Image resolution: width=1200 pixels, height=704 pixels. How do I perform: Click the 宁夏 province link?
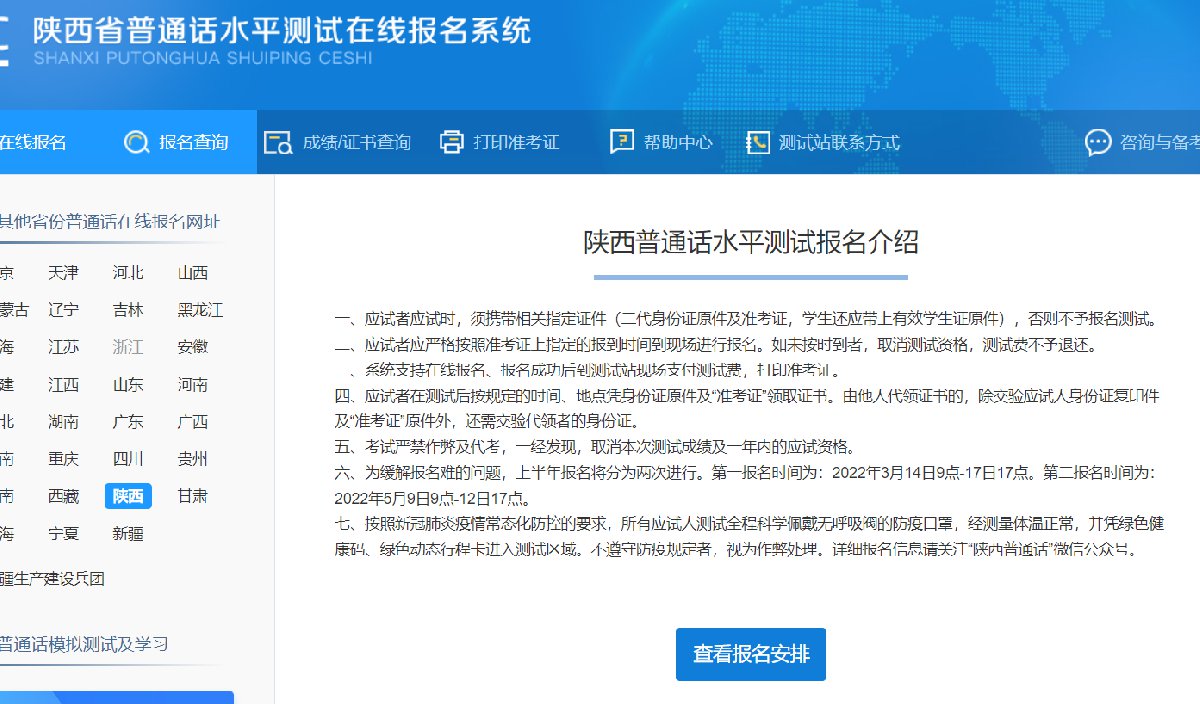click(x=63, y=533)
